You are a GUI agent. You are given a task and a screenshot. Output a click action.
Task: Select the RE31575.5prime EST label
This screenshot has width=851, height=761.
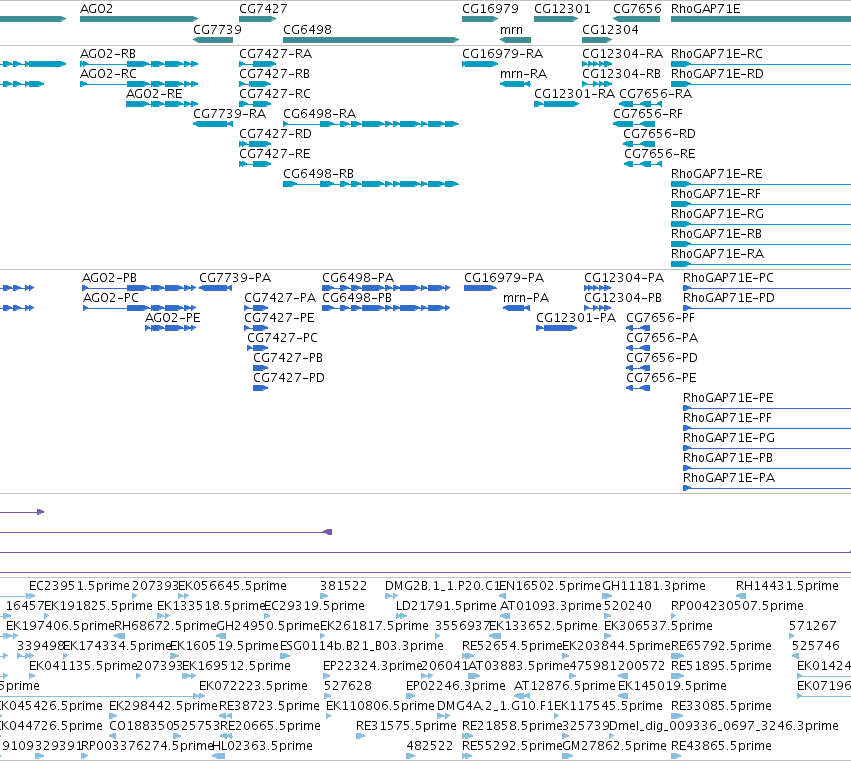(406, 726)
